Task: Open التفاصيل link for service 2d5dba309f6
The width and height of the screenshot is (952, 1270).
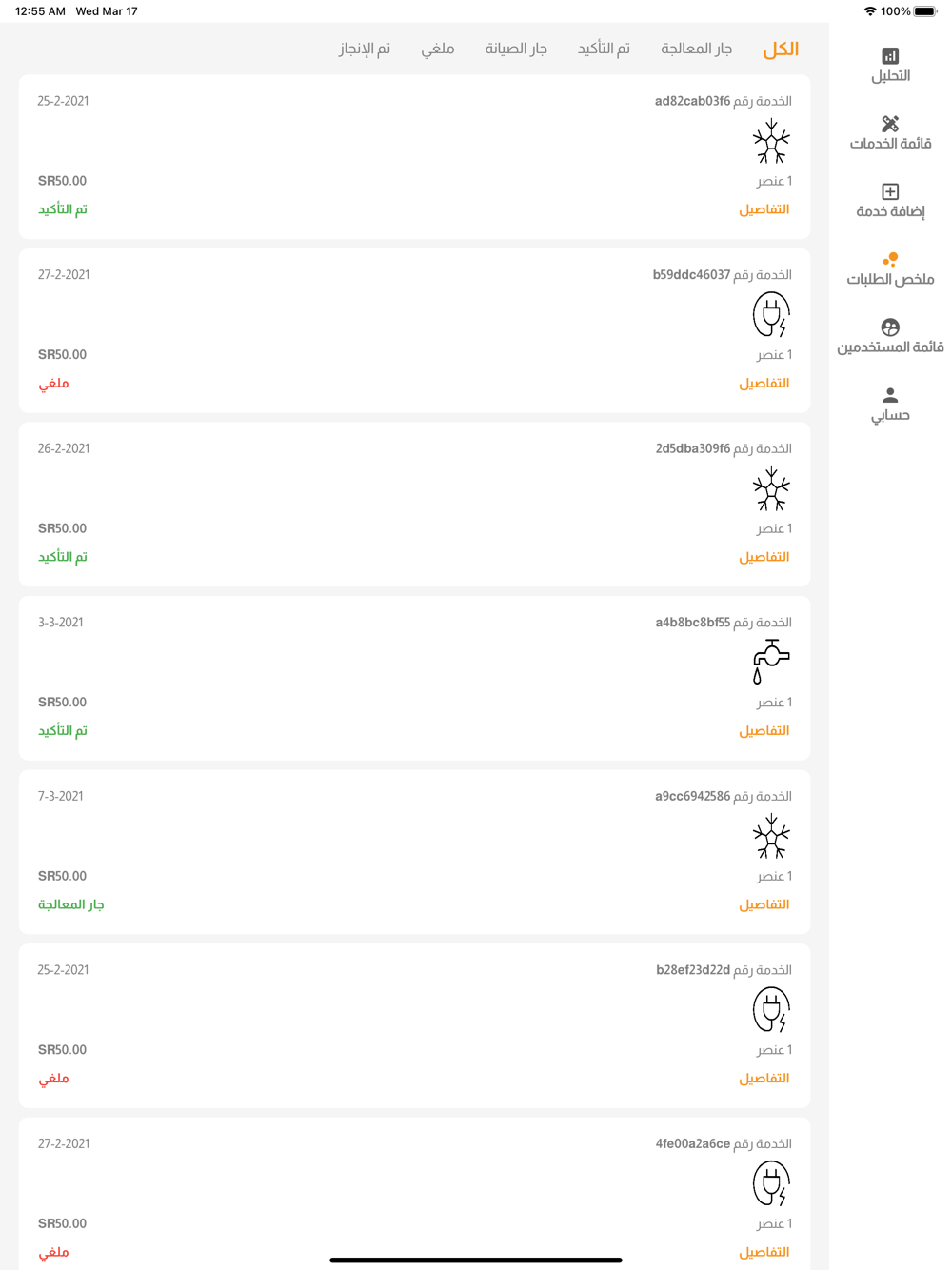Action: [764, 557]
